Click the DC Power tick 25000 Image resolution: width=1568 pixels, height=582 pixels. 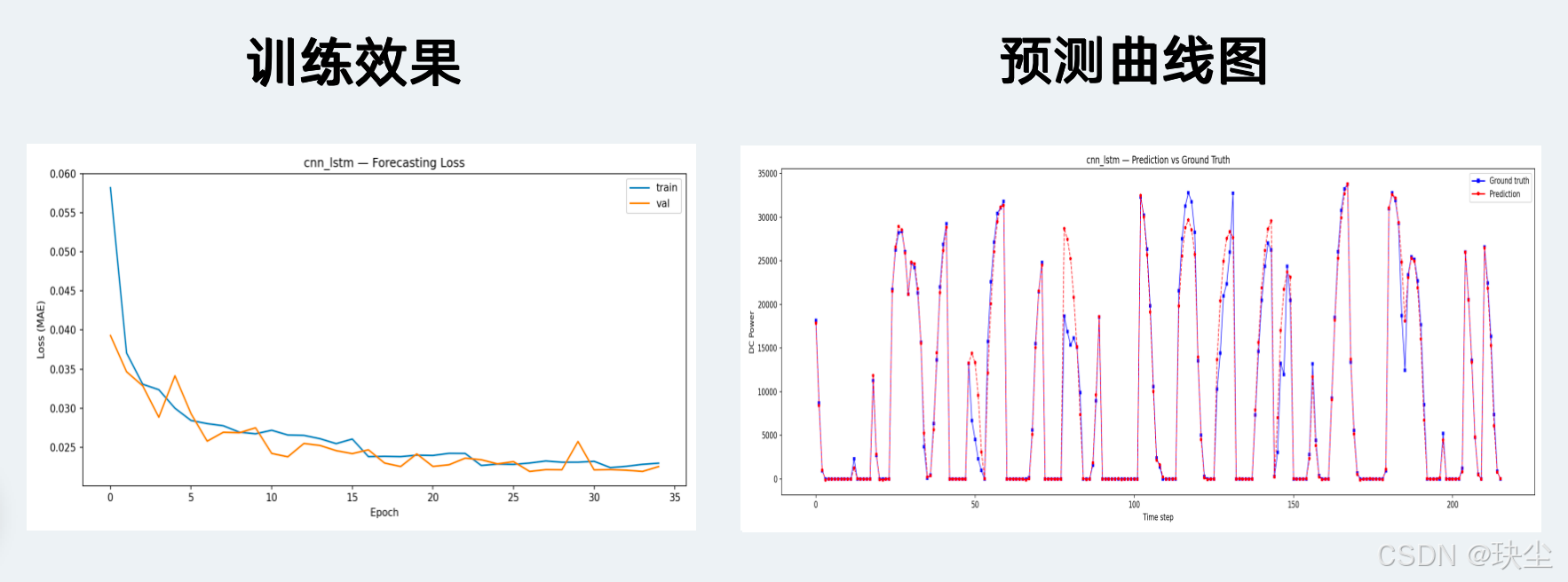click(x=767, y=261)
